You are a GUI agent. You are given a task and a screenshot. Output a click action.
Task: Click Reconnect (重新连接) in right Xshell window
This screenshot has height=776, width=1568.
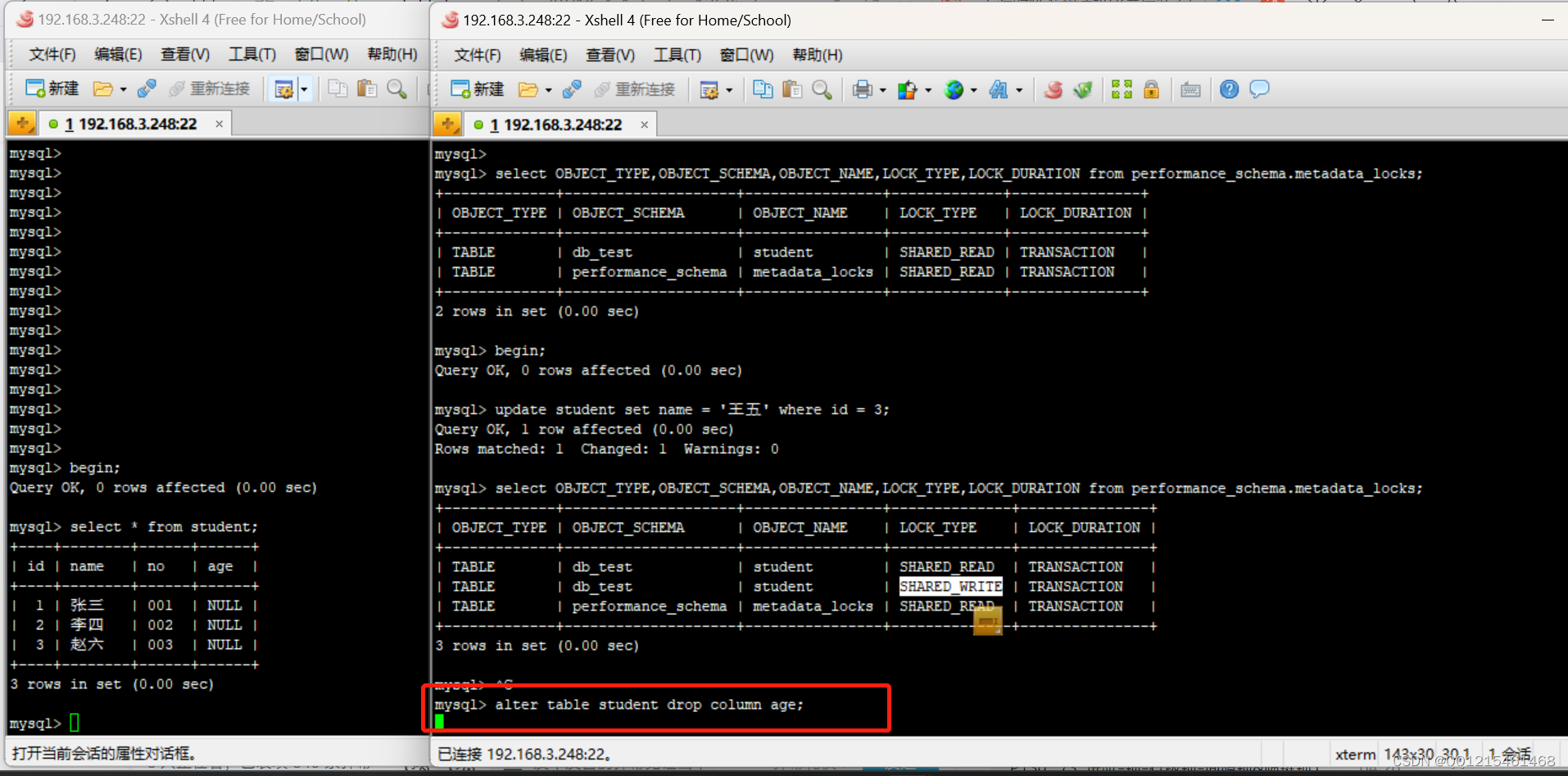pos(635,89)
